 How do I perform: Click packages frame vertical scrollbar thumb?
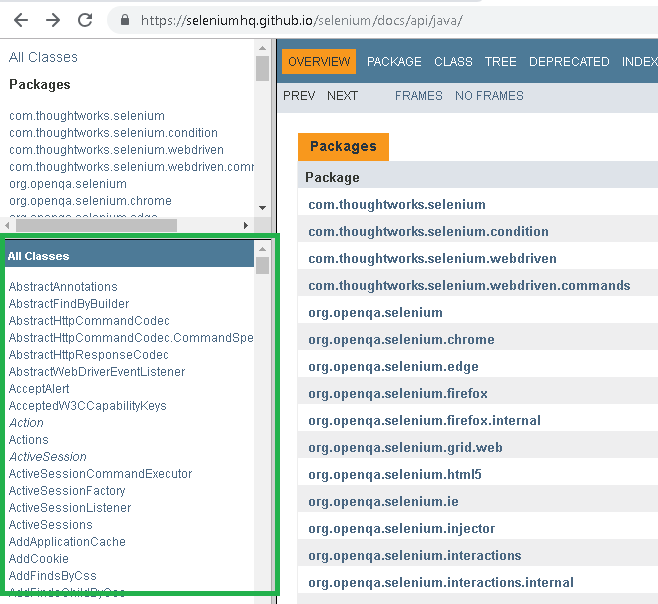(x=263, y=68)
